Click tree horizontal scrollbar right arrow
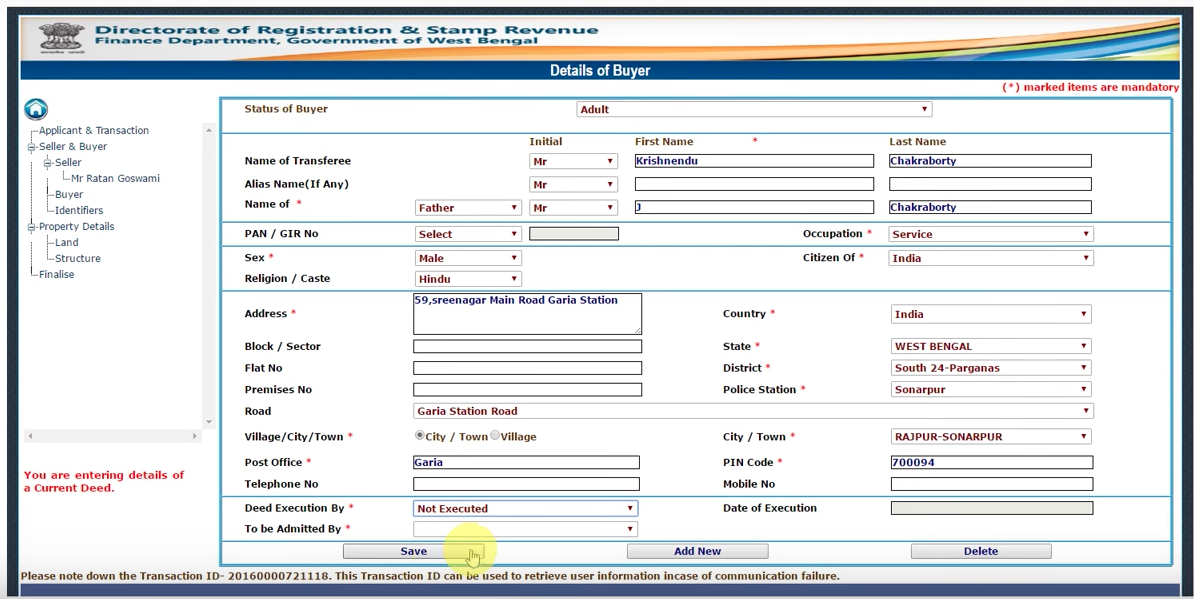The height and width of the screenshot is (599, 1194). (194, 436)
